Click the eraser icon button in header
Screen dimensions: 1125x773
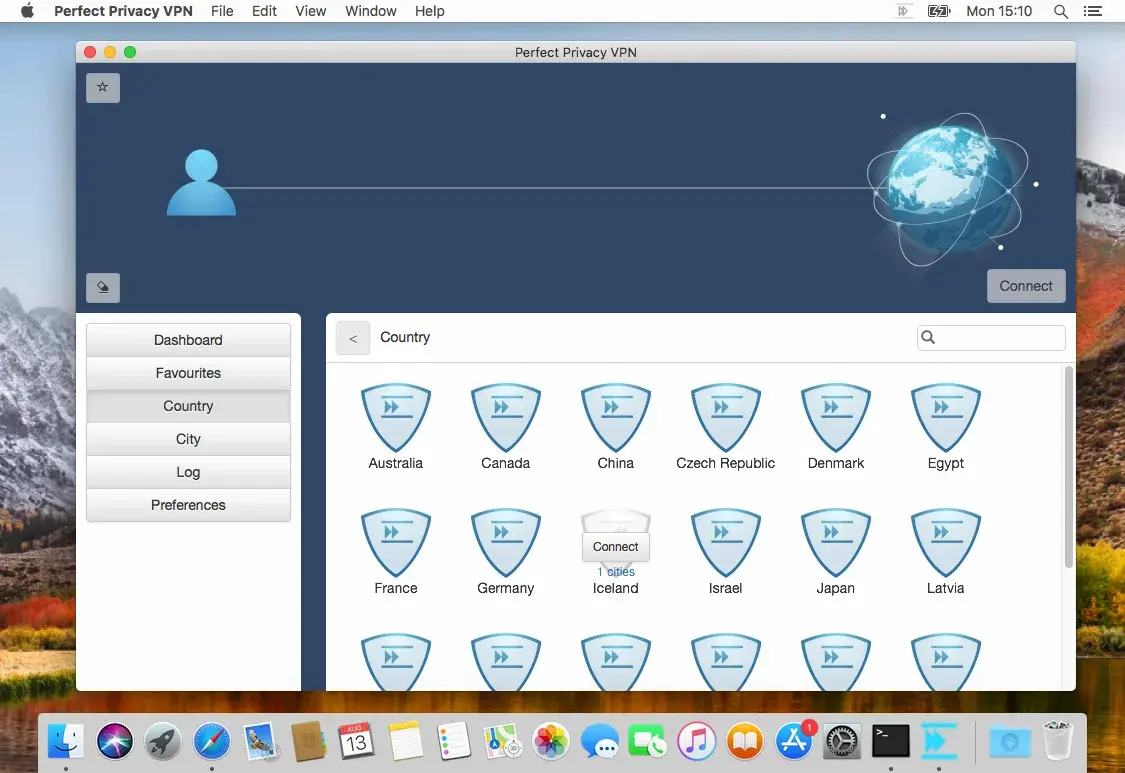click(x=102, y=288)
